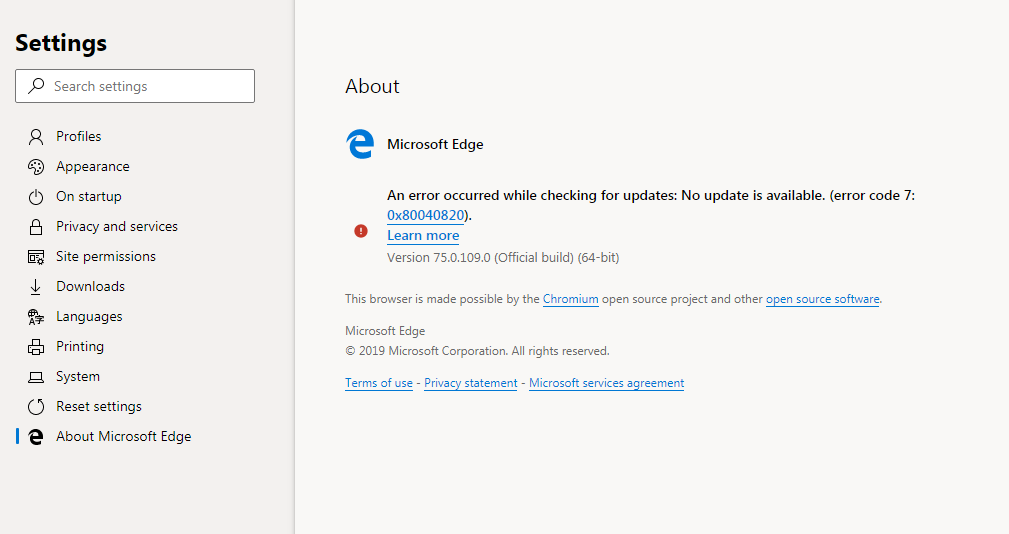
Task: Open the open source software link
Action: [x=822, y=299]
